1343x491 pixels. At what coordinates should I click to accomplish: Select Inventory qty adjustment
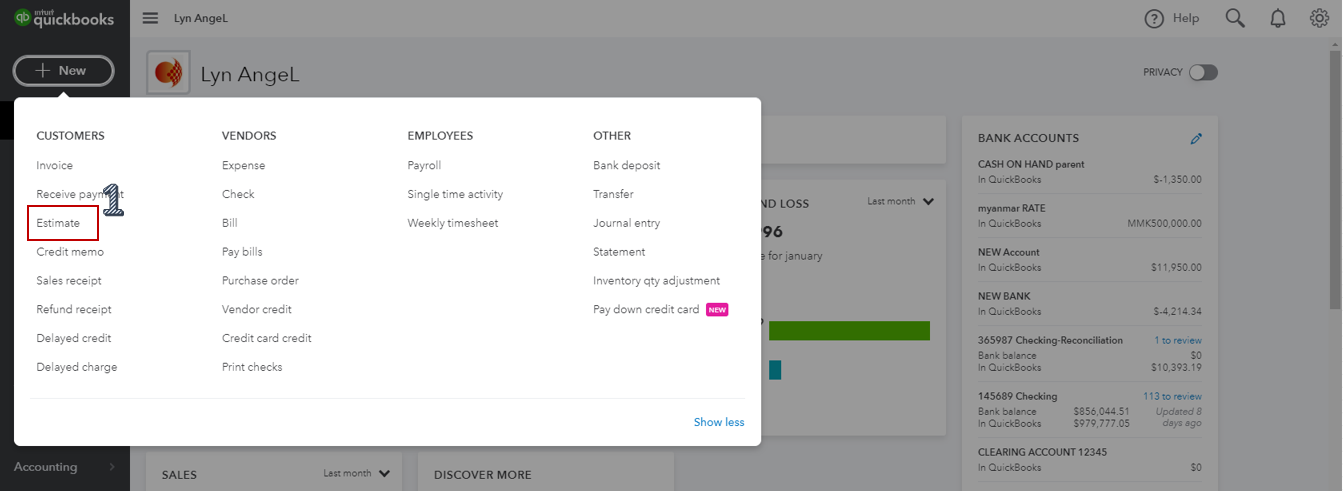pyautogui.click(x=656, y=281)
